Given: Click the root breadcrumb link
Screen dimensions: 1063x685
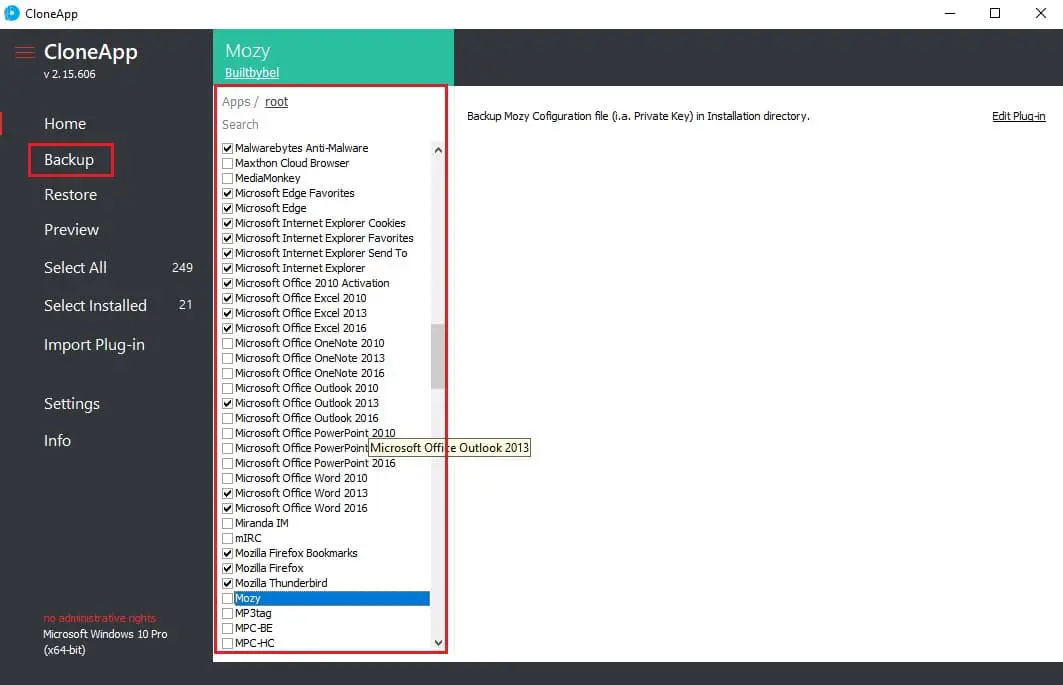Looking at the screenshot, I should pos(276,102).
